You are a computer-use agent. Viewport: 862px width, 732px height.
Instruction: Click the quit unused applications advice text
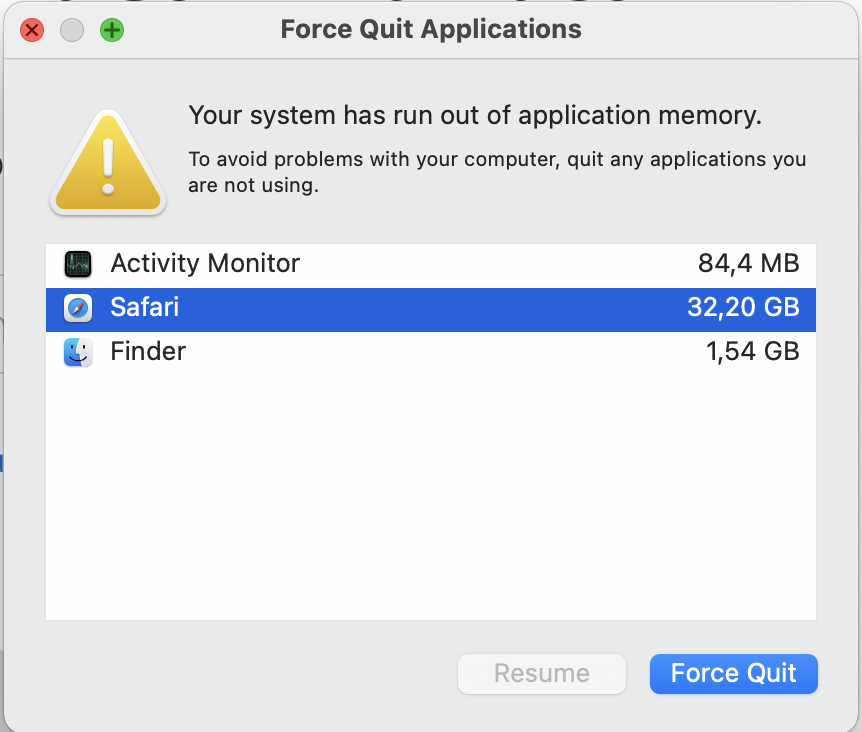click(497, 172)
